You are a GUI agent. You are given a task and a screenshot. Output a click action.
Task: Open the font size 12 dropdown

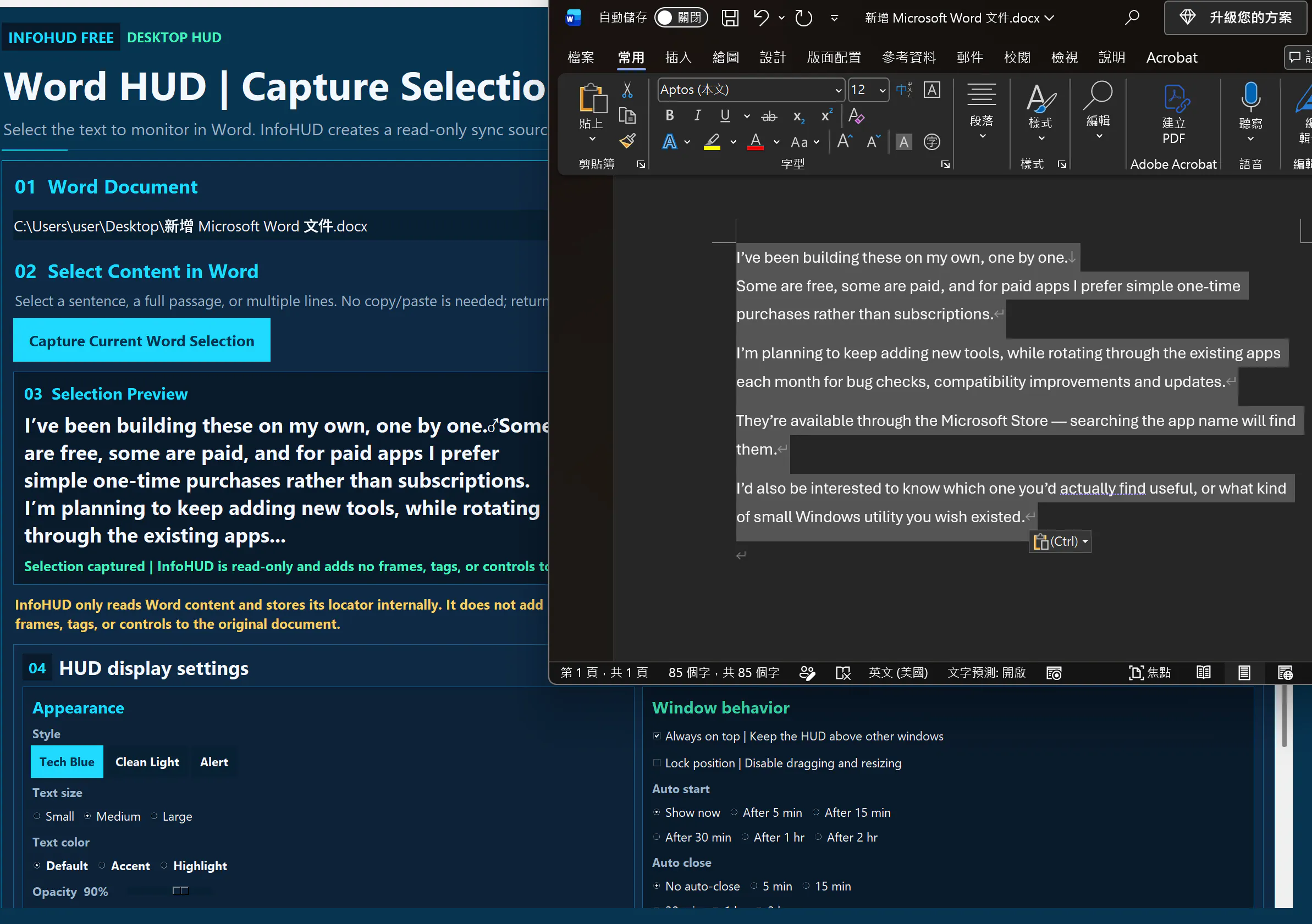click(x=883, y=90)
